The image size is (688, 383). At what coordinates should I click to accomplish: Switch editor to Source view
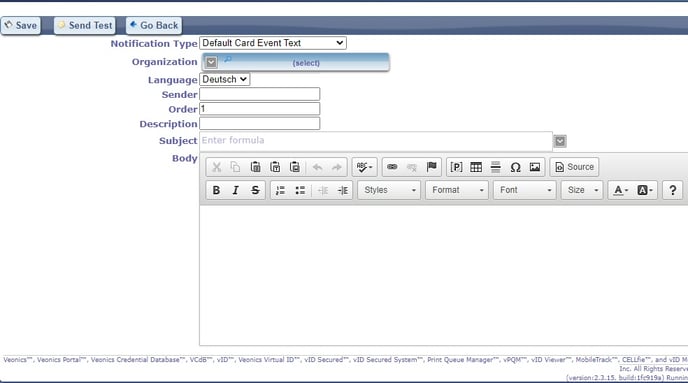(x=574, y=167)
